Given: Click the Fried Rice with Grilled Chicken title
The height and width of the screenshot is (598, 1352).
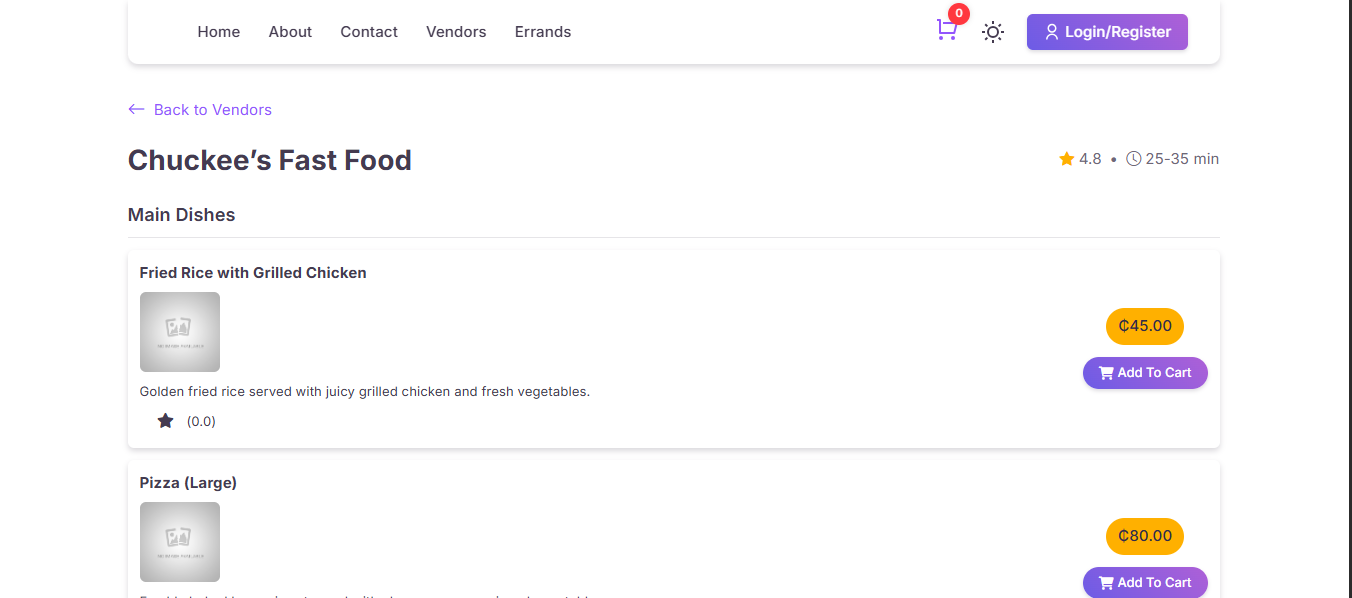Looking at the screenshot, I should pos(253,273).
